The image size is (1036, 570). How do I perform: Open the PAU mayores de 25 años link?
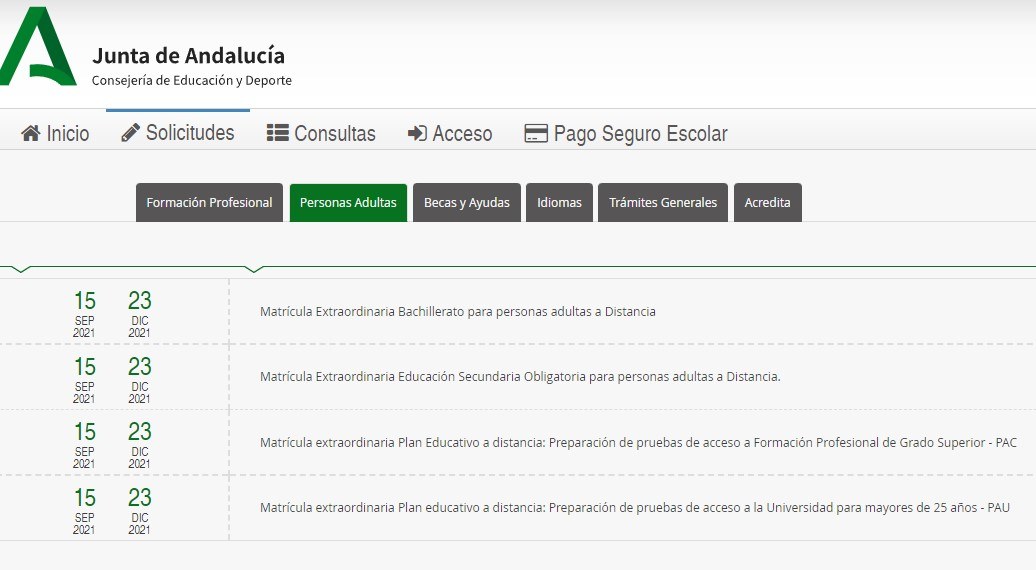[634, 508]
